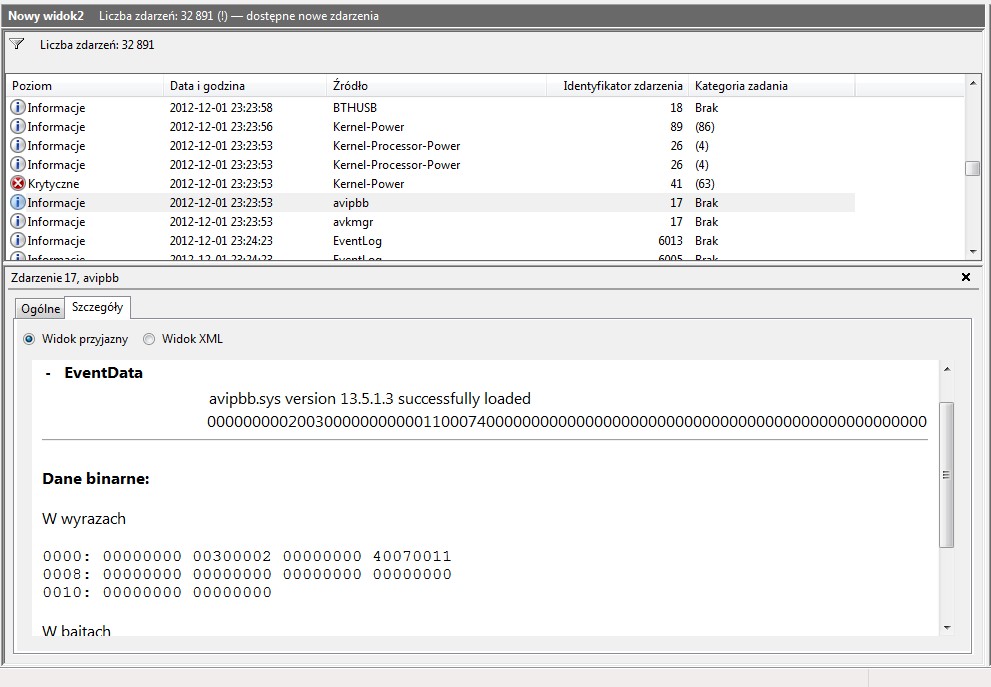Sort by Poziom column header

click(x=85, y=86)
